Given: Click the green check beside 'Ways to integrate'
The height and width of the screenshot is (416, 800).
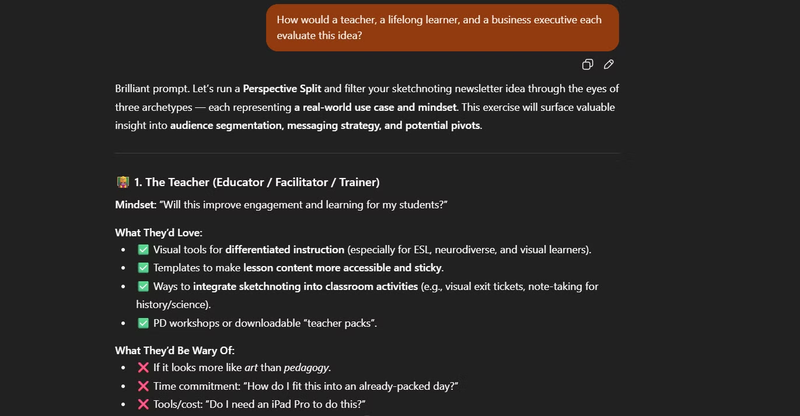Looking at the screenshot, I should tap(143, 287).
